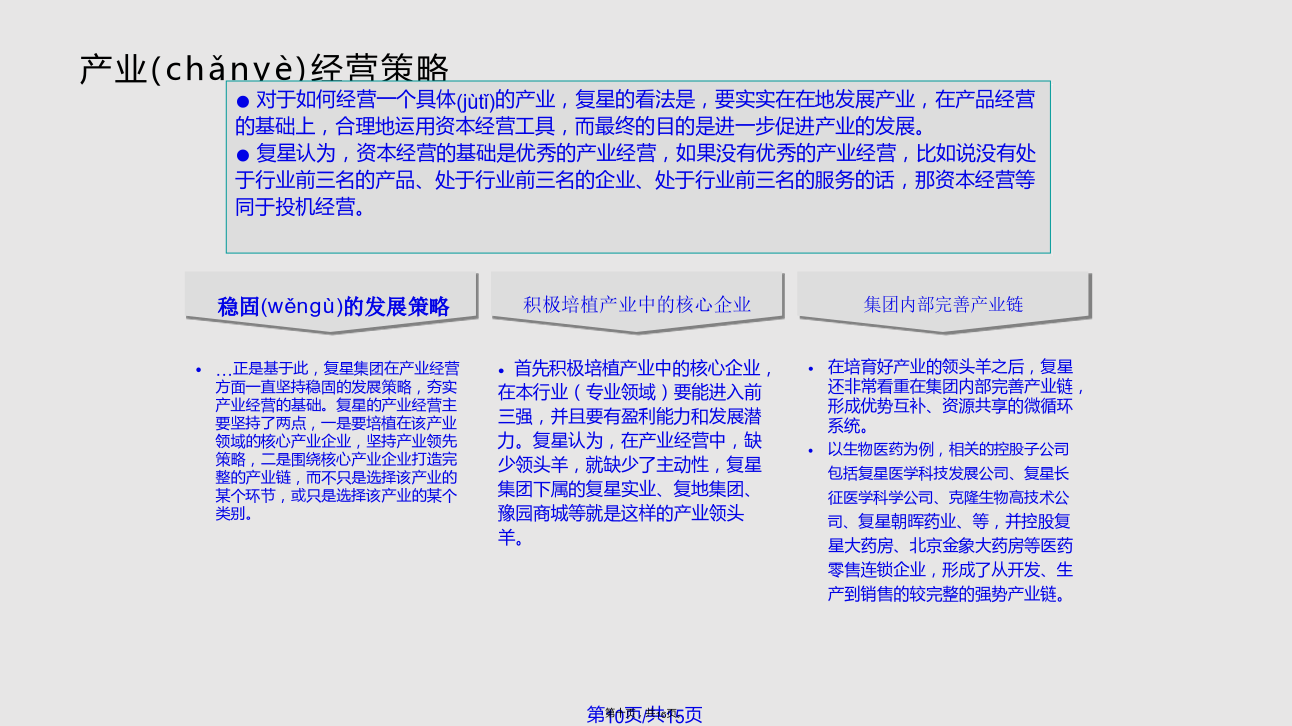The height and width of the screenshot is (726, 1292).
Task: Click the middle column text starting 首先积极培植
Action: 636,452
